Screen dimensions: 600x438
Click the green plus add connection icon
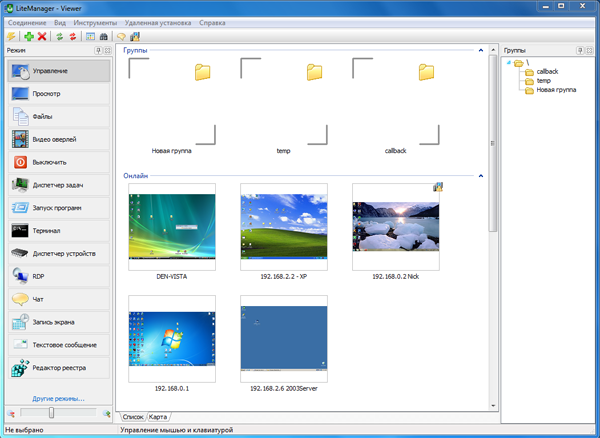[x=29, y=36]
